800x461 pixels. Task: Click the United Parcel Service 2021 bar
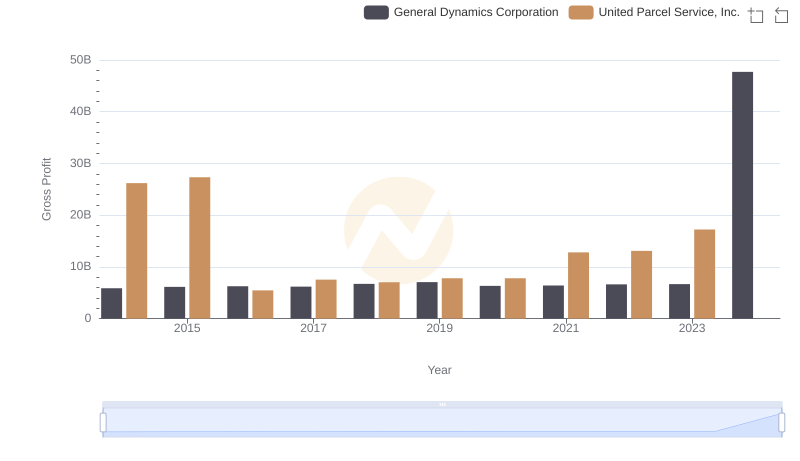pyautogui.click(x=579, y=286)
